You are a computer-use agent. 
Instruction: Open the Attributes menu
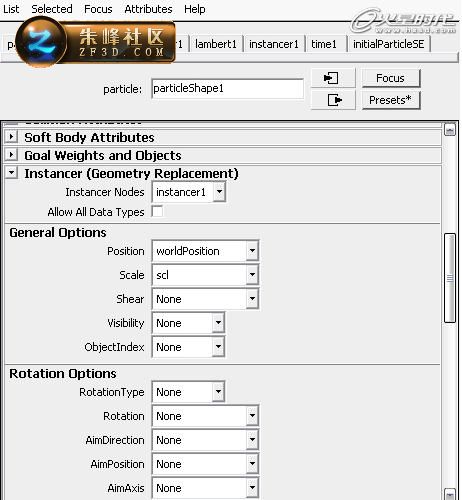[148, 9]
